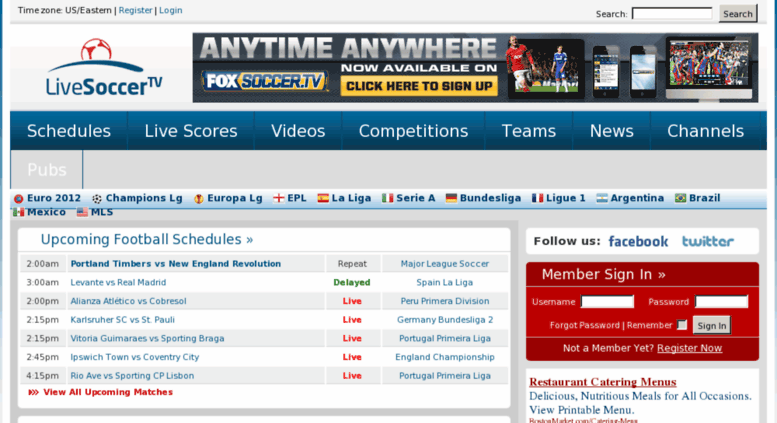The image size is (777, 423).
Task: Click Portugal Primeira Liga in Vitoria Guimaraes row
Action: click(x=444, y=339)
